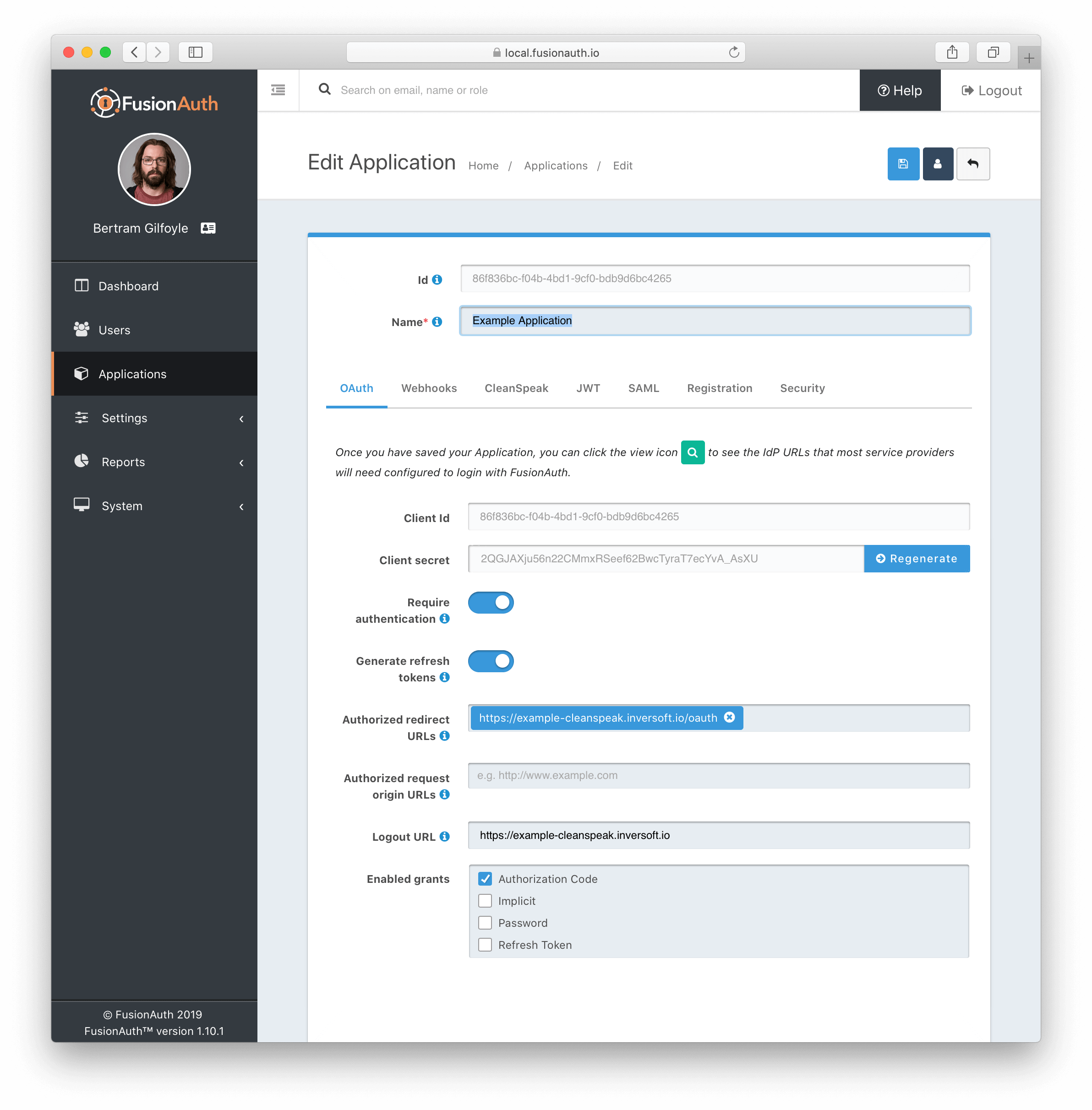This screenshot has width=1092, height=1110.
Task: Switch to the Webhooks tab
Action: click(429, 388)
